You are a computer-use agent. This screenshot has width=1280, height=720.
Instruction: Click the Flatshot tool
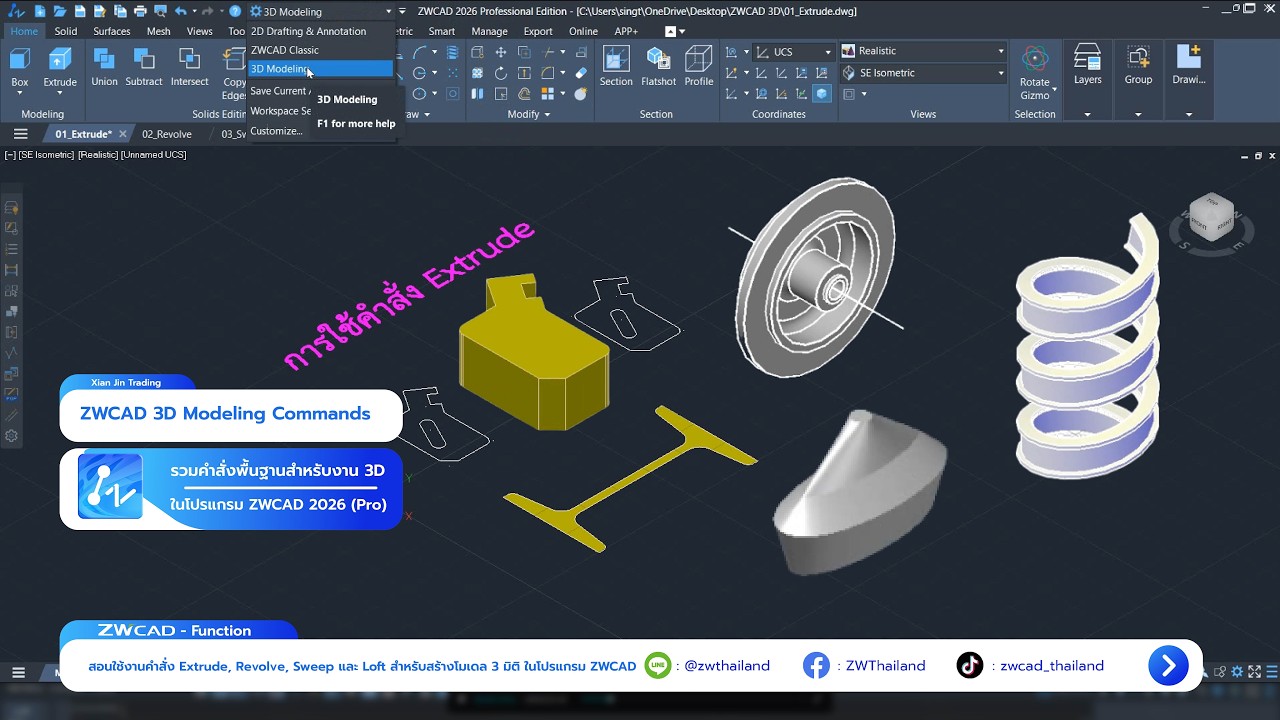pos(658,66)
